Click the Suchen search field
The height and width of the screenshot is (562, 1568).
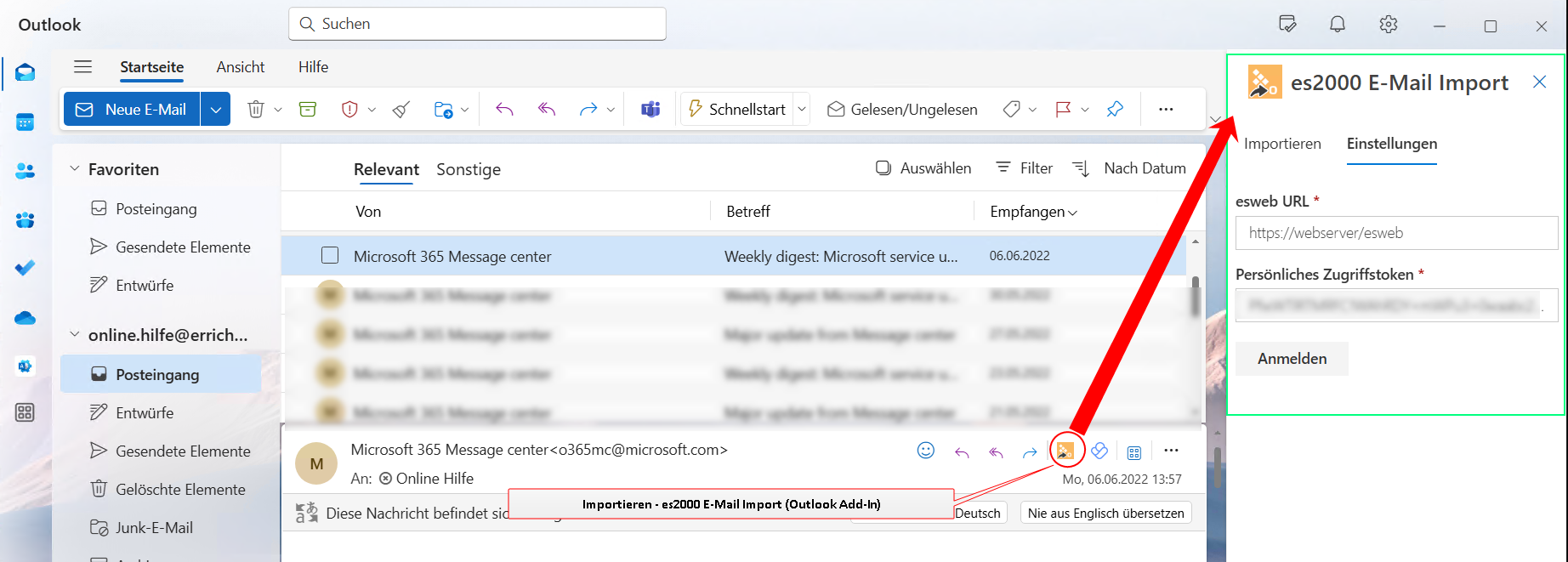(477, 24)
